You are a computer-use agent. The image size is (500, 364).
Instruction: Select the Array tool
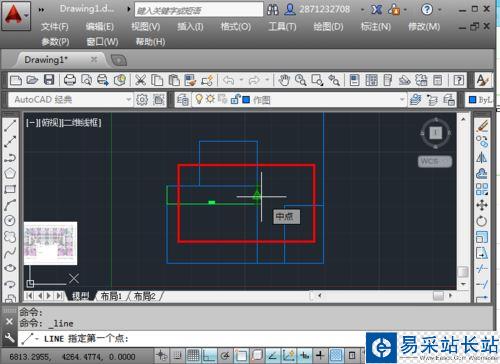(482, 189)
